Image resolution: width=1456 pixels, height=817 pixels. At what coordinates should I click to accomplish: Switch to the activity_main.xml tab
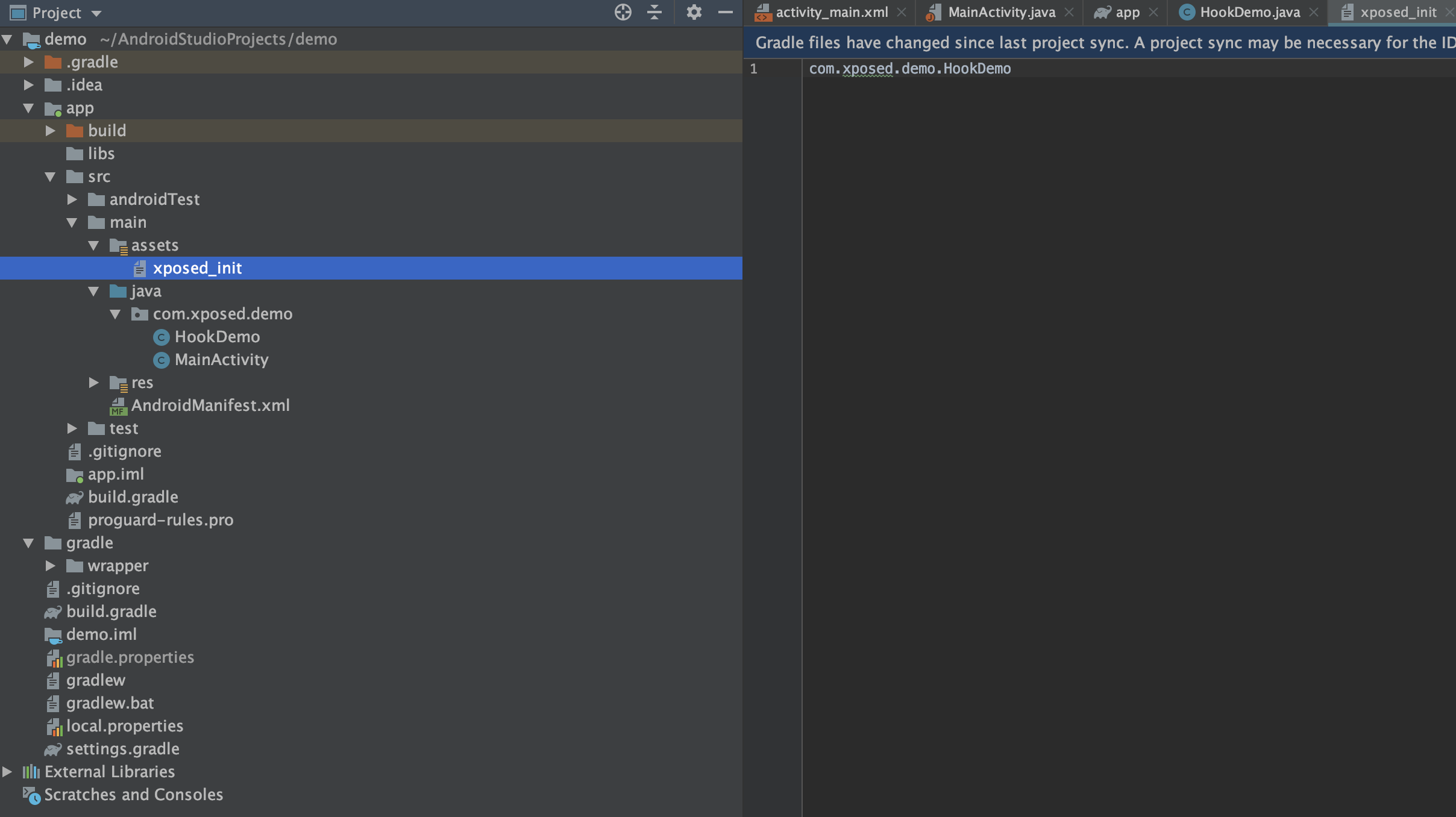831,12
